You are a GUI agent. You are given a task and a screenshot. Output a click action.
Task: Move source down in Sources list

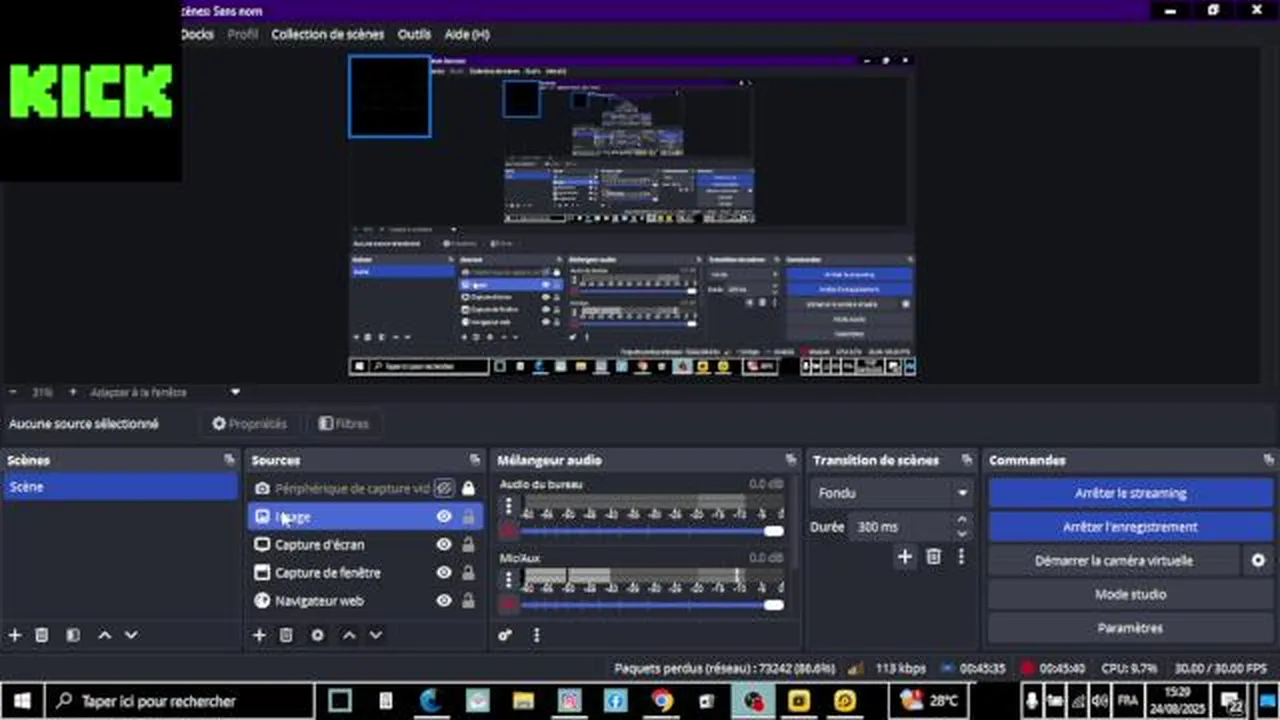pyautogui.click(x=376, y=635)
